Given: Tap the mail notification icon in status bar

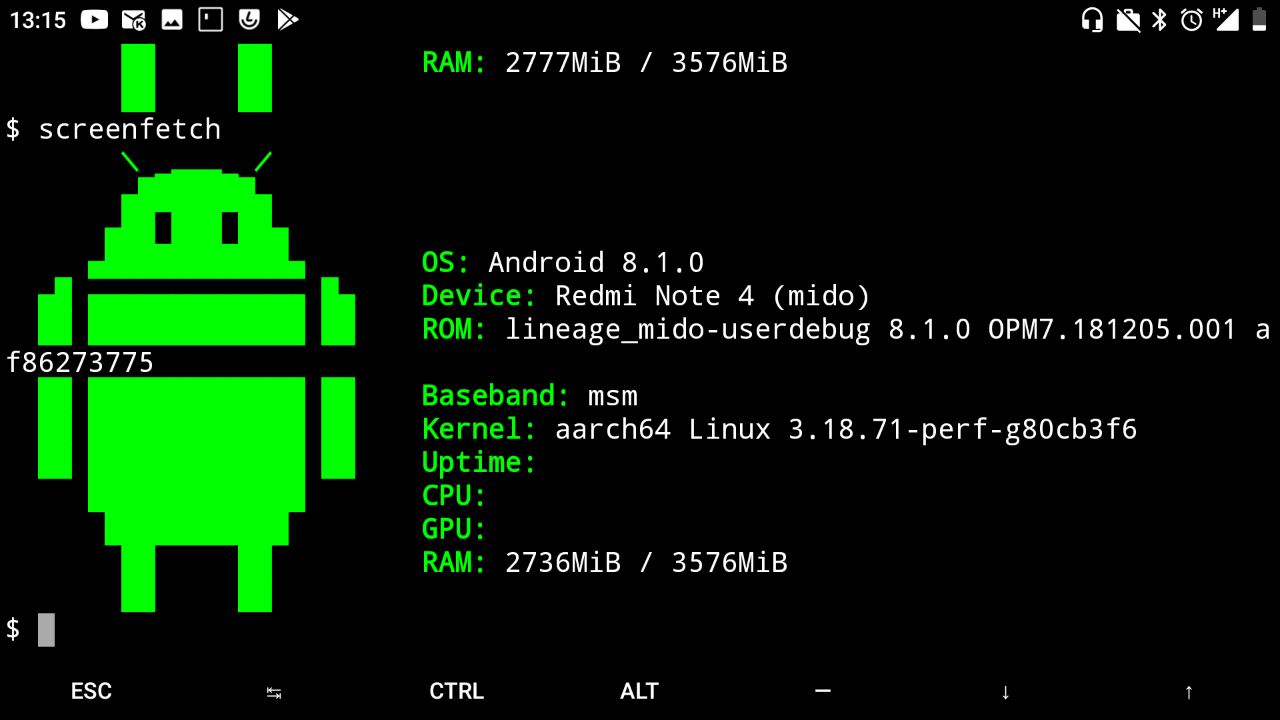Looking at the screenshot, I should coord(134,19).
